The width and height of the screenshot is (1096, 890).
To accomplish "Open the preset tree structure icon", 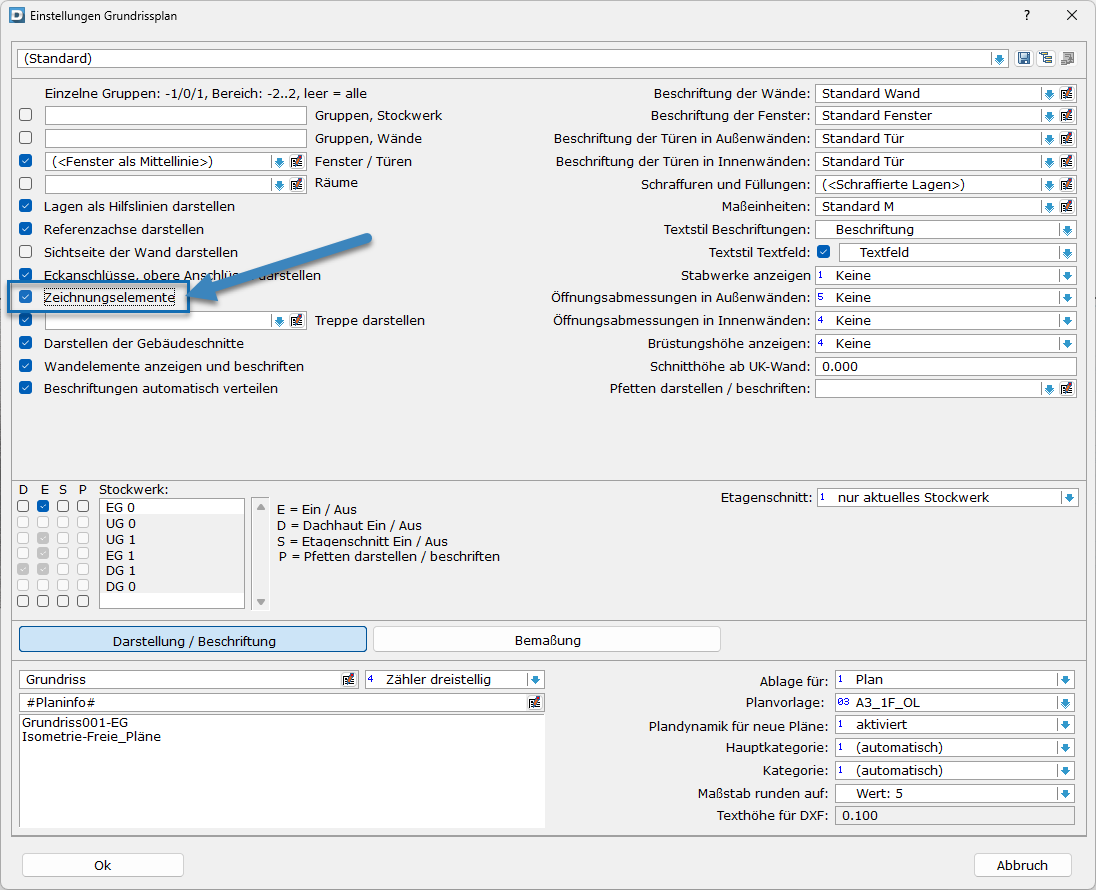I will click(1046, 59).
